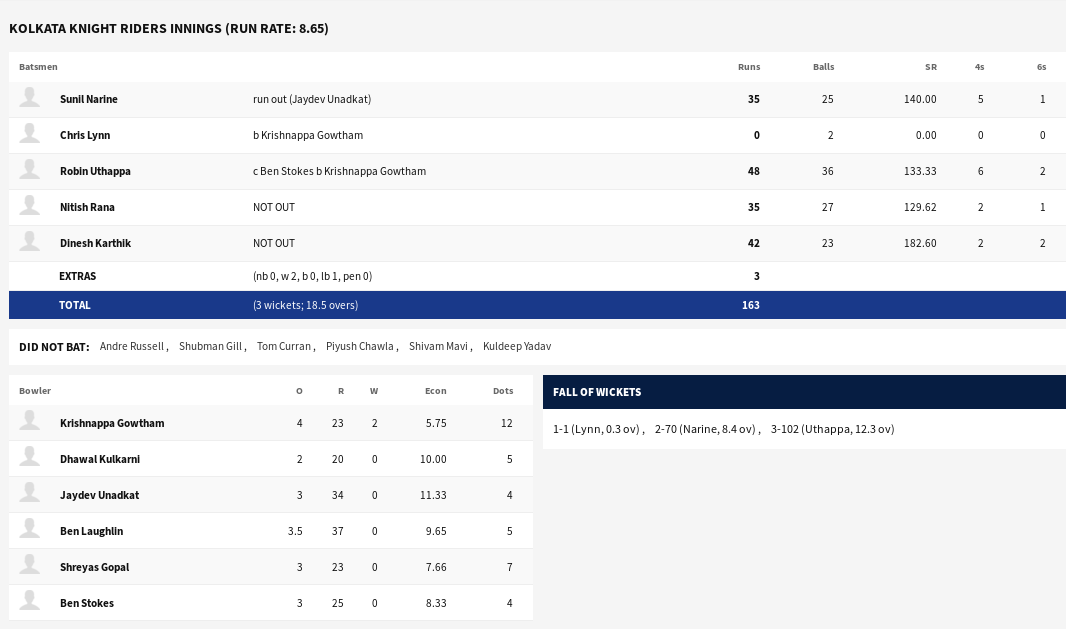This screenshot has width=1066, height=629.
Task: Click Dhawal Kulkarni's bowler avatar
Action: pyautogui.click(x=29, y=457)
